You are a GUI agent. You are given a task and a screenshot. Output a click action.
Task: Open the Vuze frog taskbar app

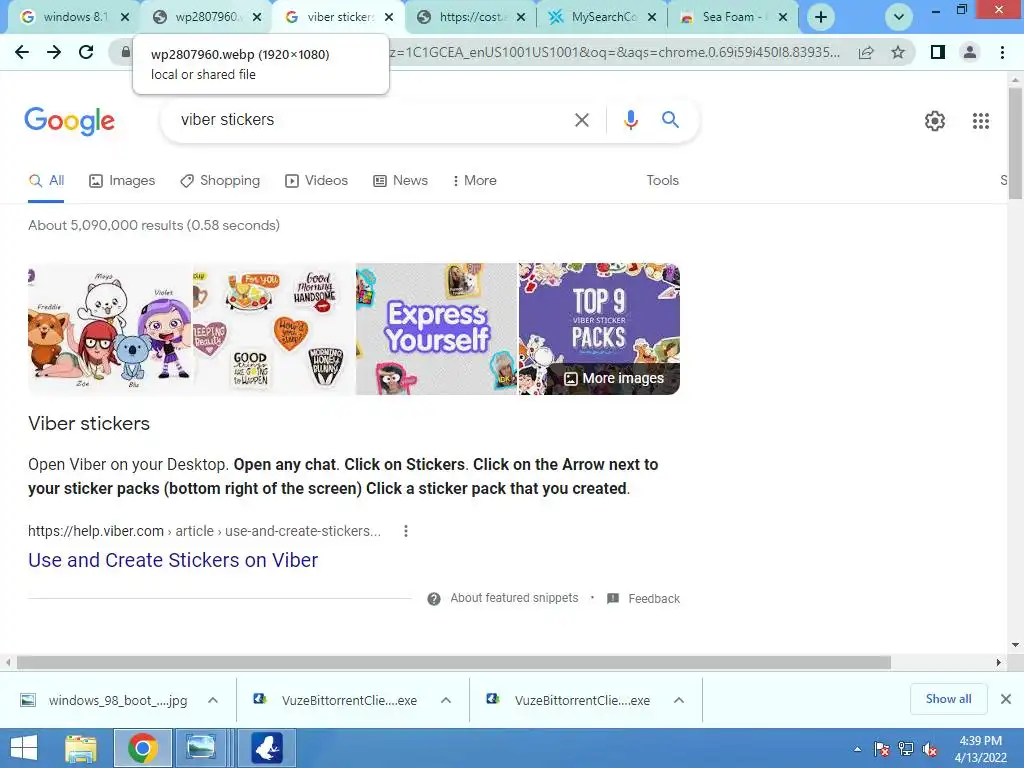pyautogui.click(x=266, y=748)
